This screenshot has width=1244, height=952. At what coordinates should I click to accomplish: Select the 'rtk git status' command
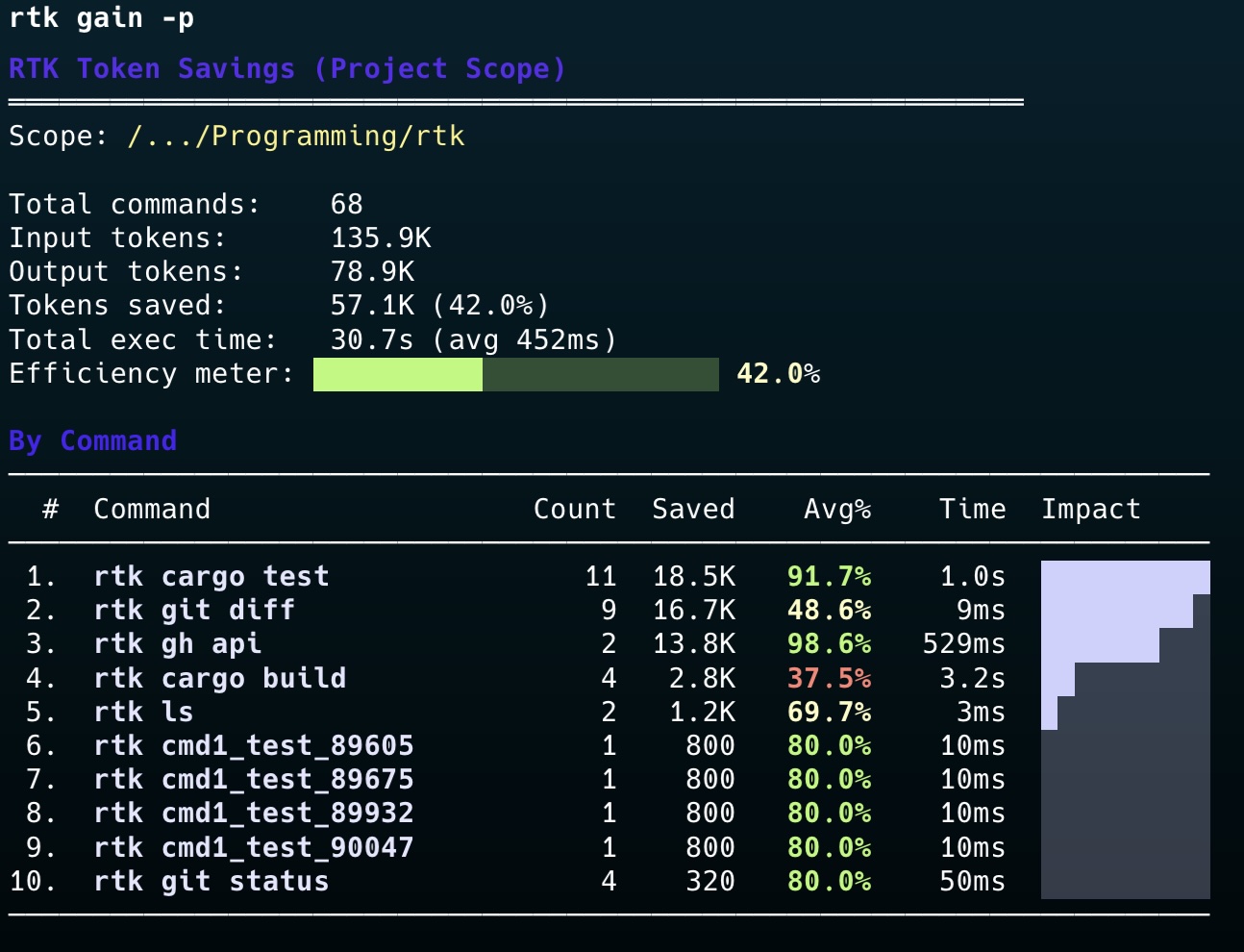tap(211, 882)
